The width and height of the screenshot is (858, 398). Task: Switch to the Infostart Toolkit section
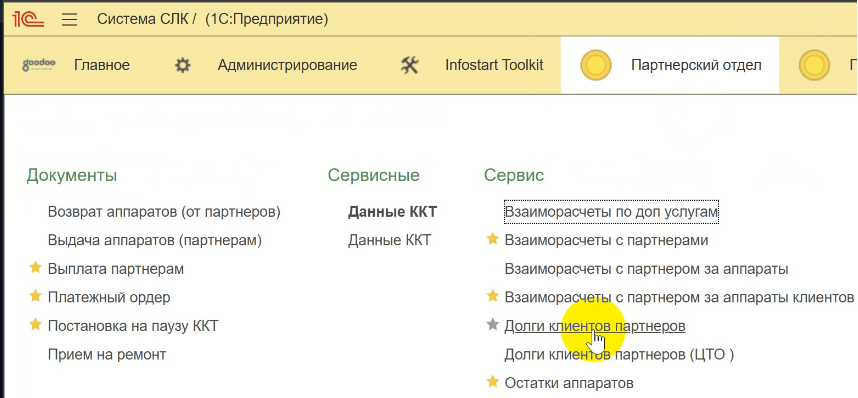(494, 65)
